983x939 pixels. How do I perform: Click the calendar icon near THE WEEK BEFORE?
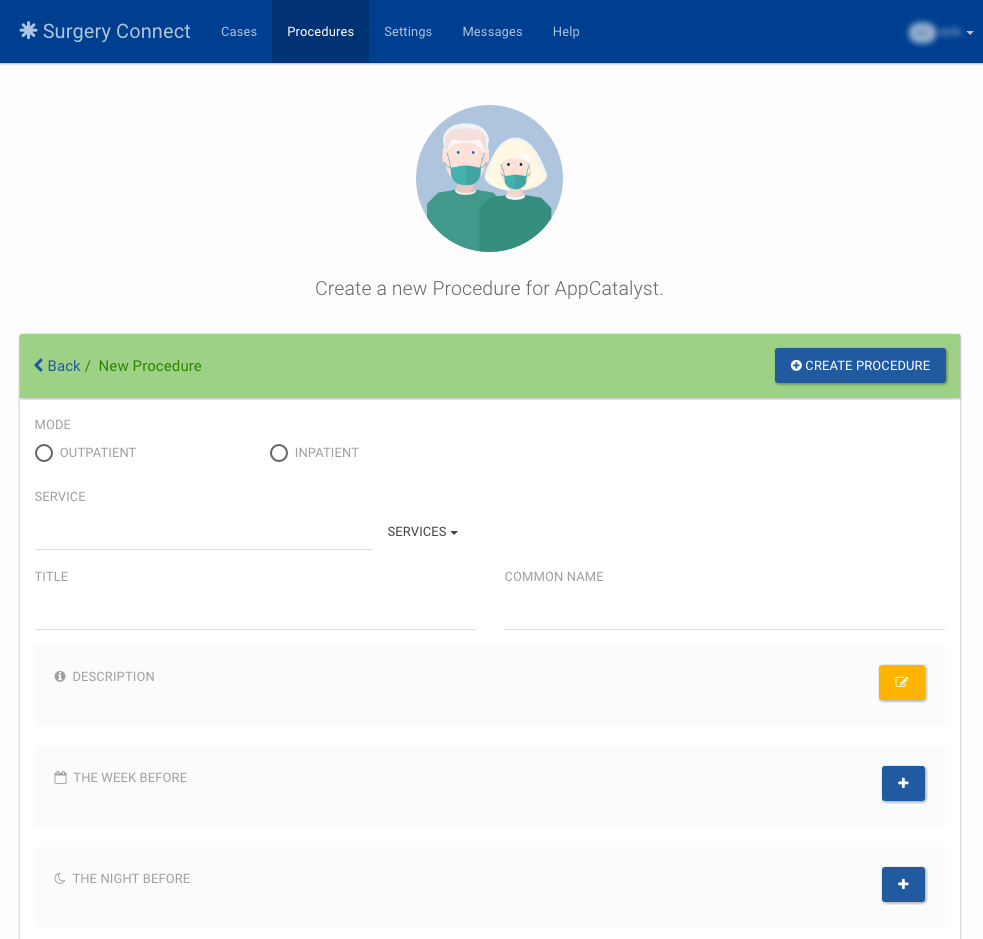pyautogui.click(x=60, y=777)
